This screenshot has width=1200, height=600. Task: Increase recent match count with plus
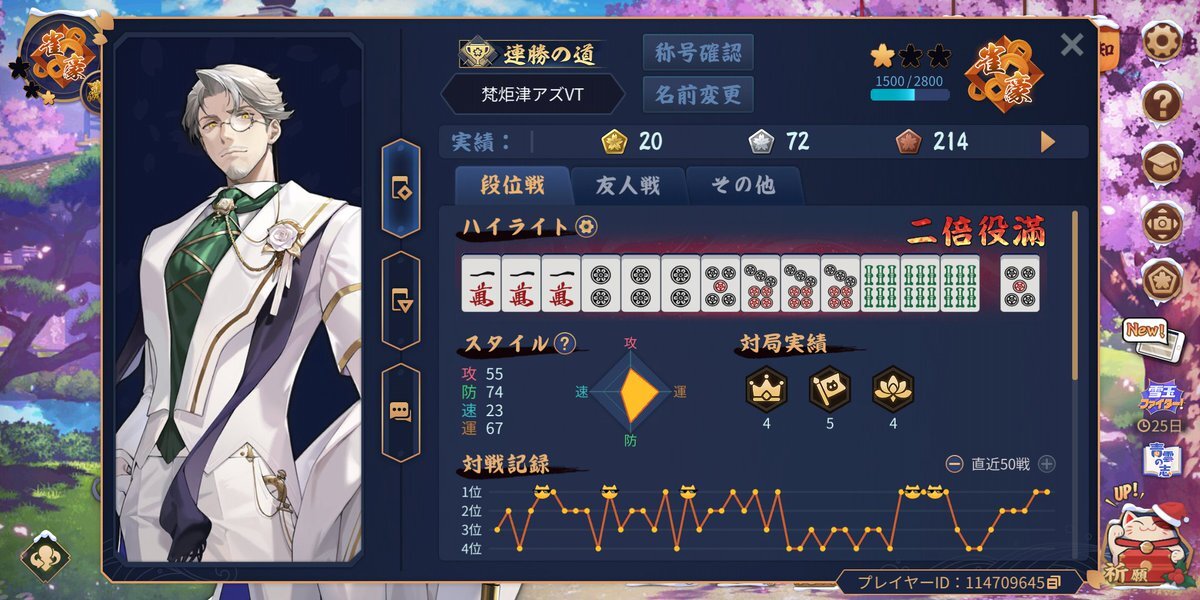[1046, 464]
